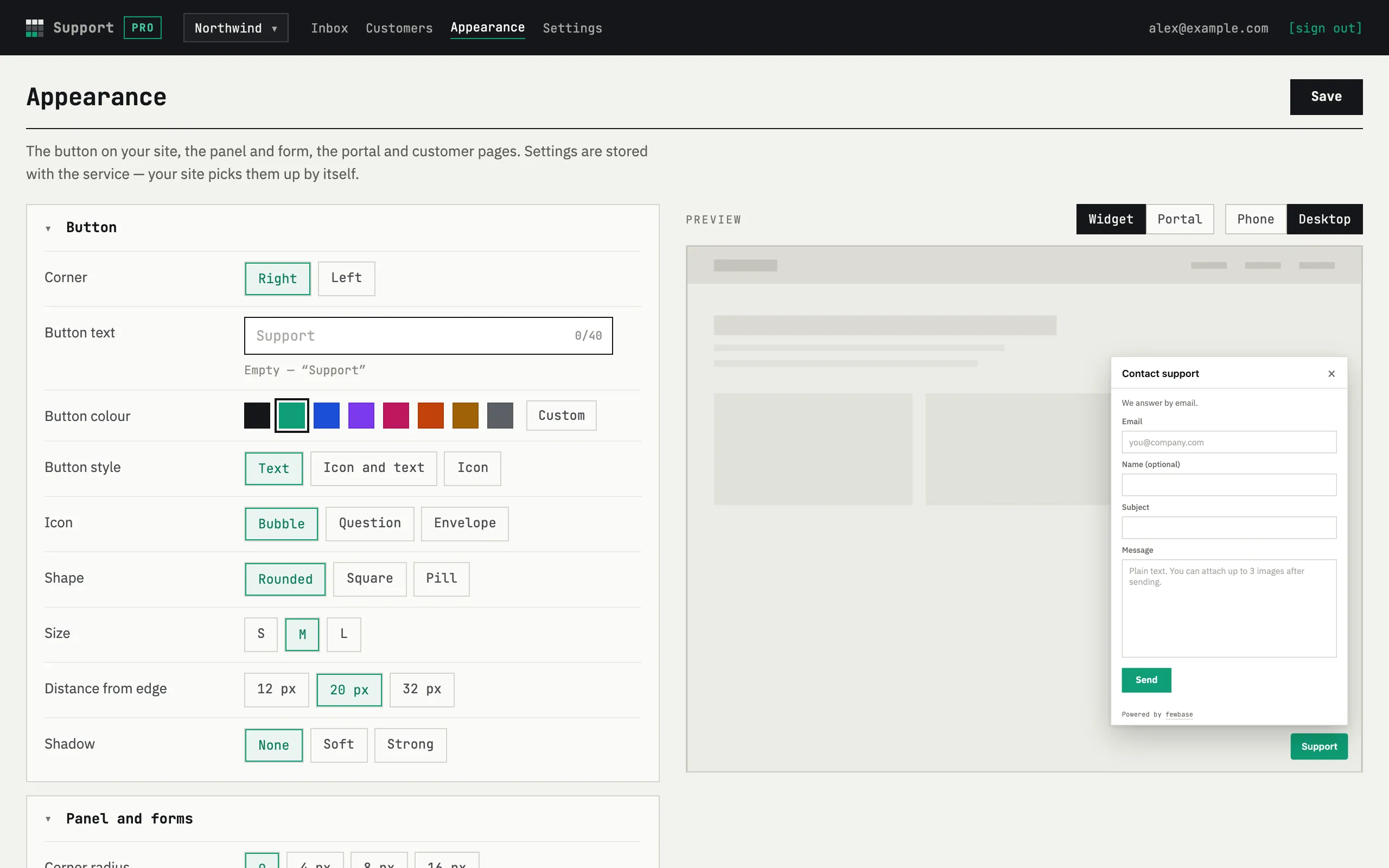Pick the blue button colour swatch

[x=327, y=416]
